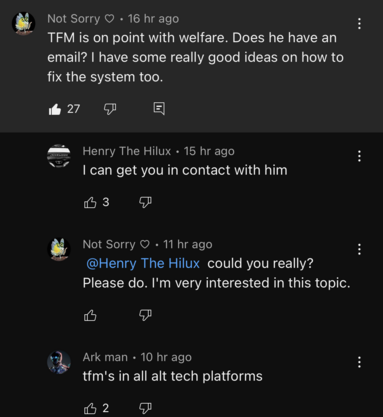The width and height of the screenshot is (383, 417).
Task: Open options menu on Henry's reply
Action: tap(359, 156)
